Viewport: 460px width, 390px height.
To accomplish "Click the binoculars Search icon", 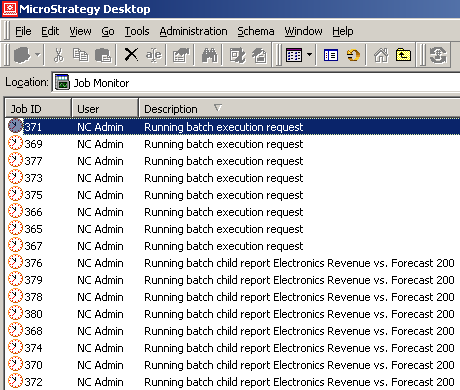I will point(209,55).
